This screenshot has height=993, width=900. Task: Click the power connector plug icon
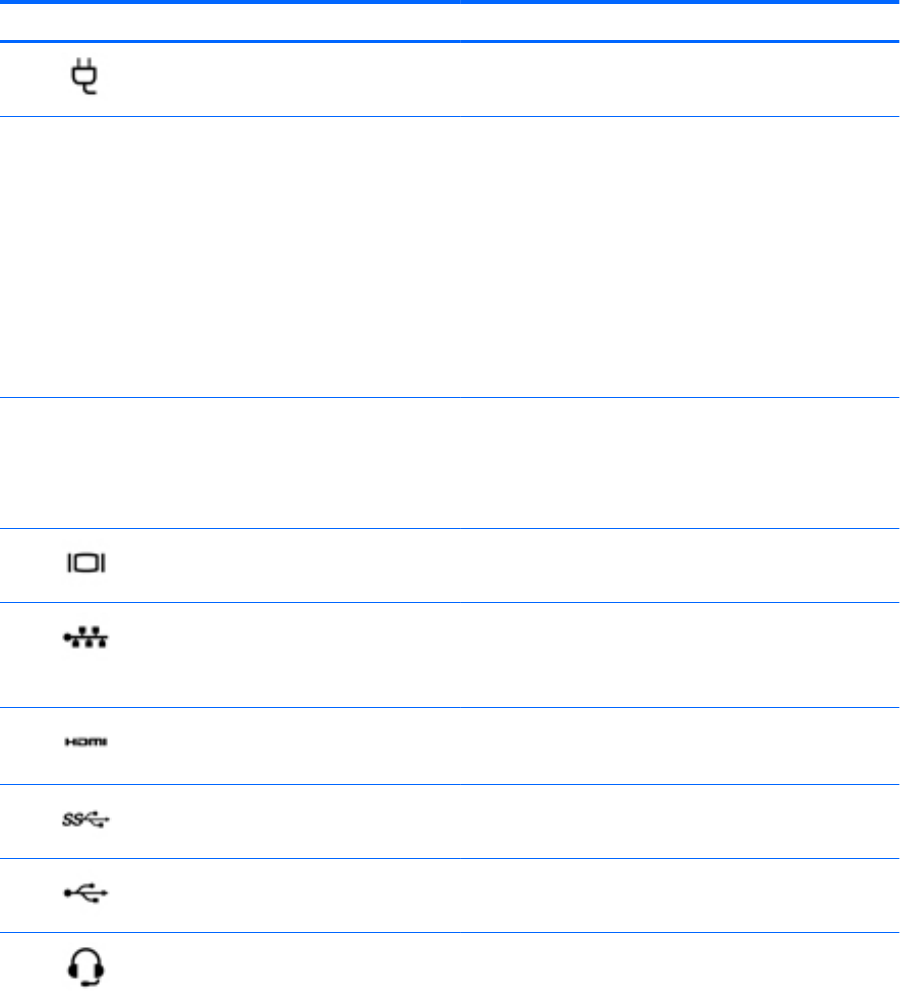pyautogui.click(x=84, y=76)
